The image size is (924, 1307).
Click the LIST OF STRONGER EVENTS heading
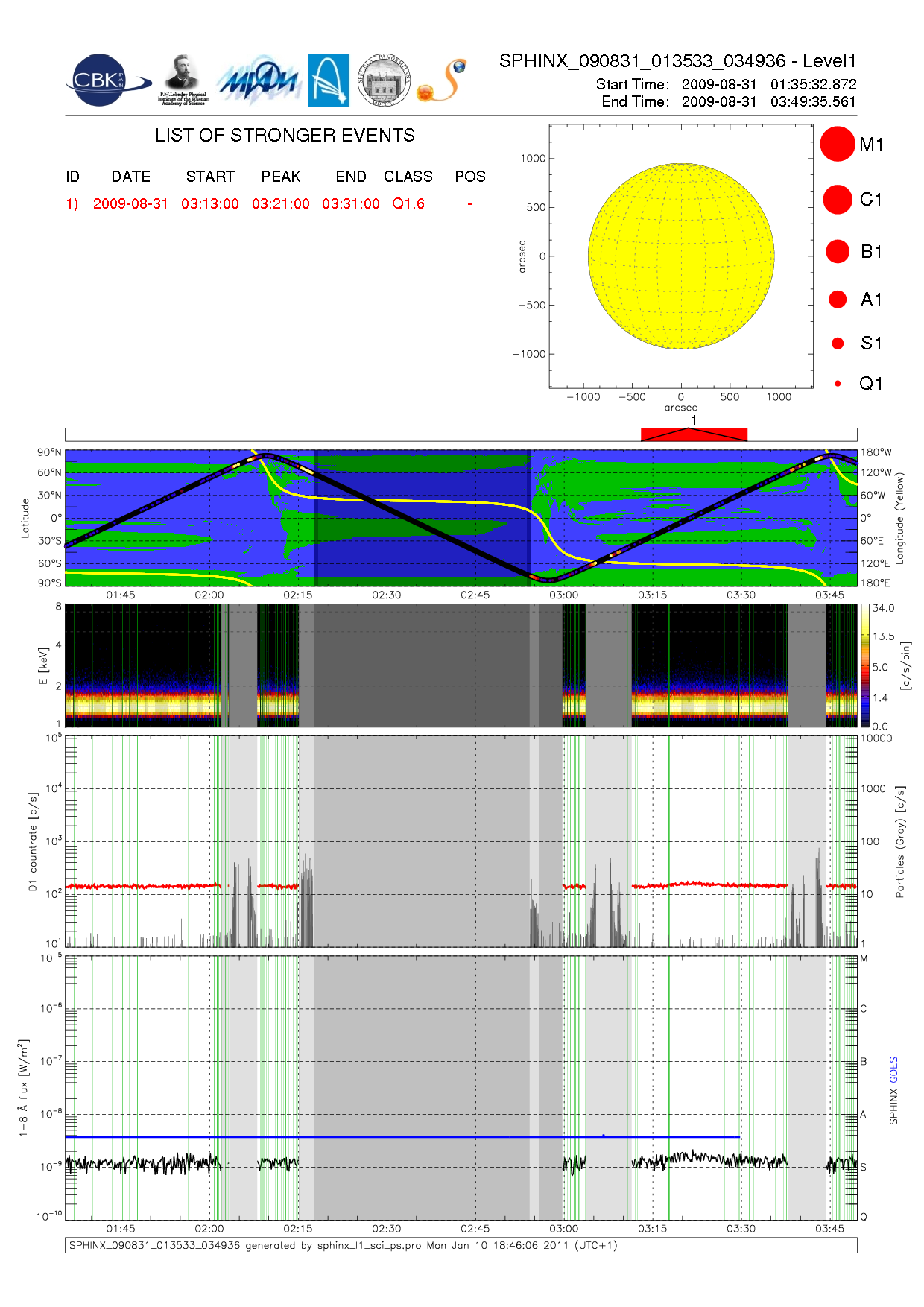285,135
